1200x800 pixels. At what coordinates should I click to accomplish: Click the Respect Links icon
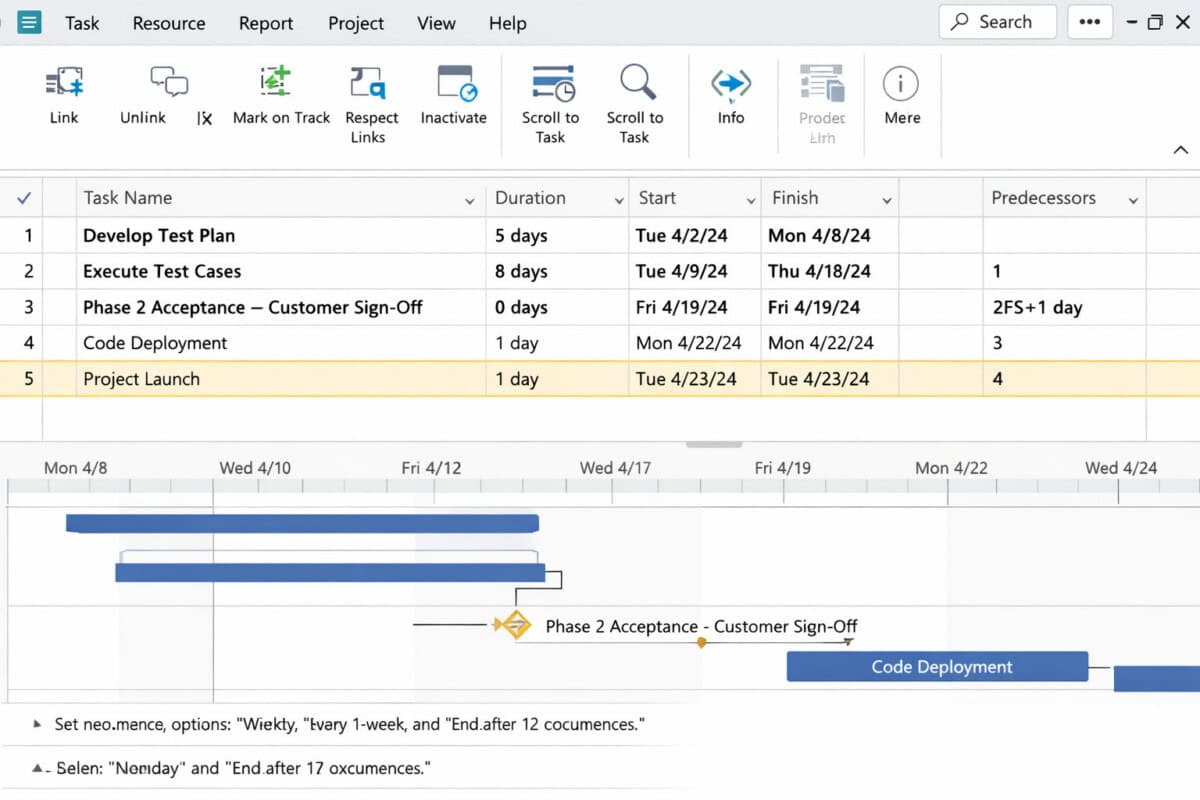pos(368,83)
